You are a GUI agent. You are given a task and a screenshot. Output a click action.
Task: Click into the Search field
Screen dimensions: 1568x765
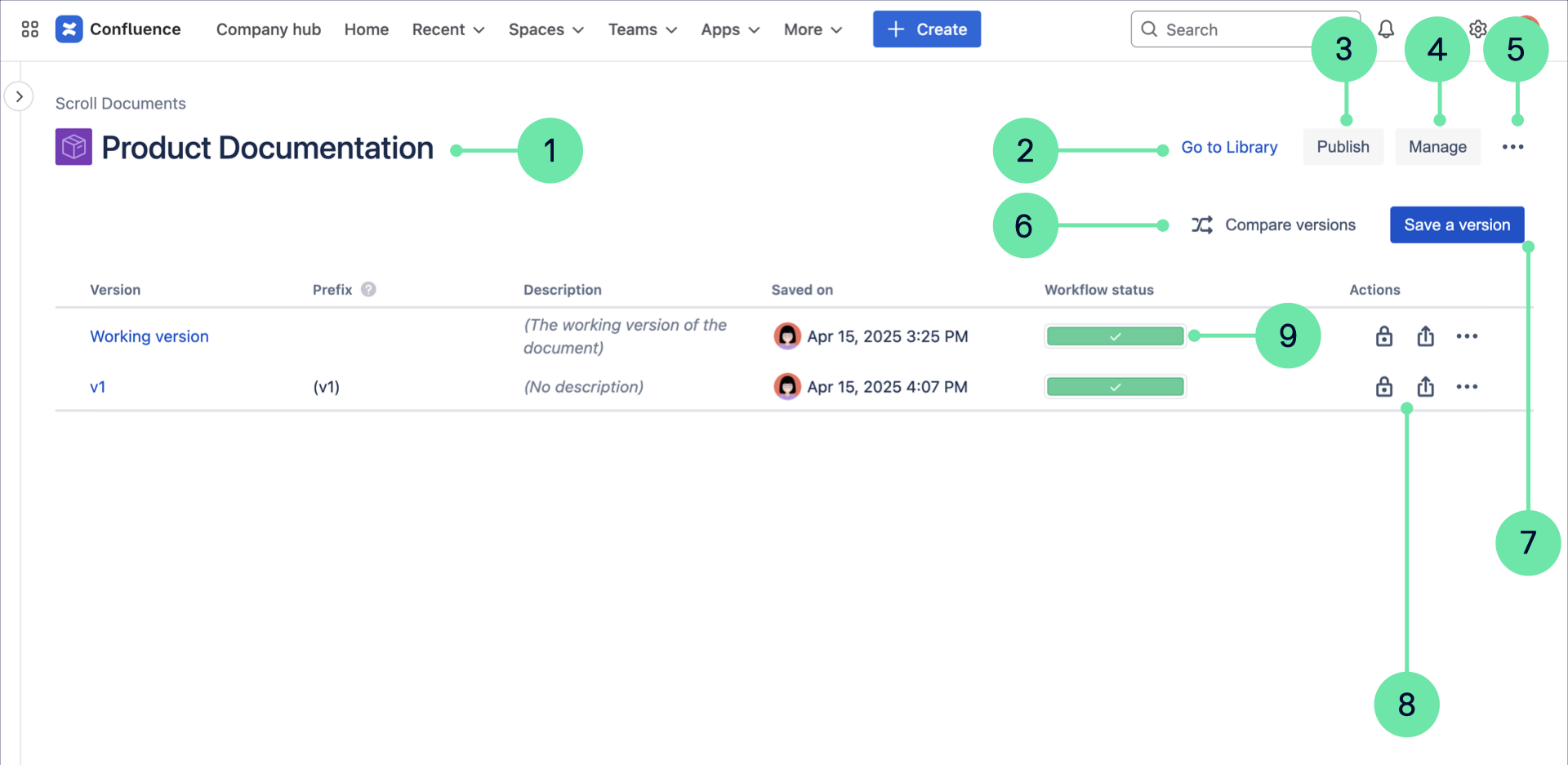pyautogui.click(x=1225, y=29)
